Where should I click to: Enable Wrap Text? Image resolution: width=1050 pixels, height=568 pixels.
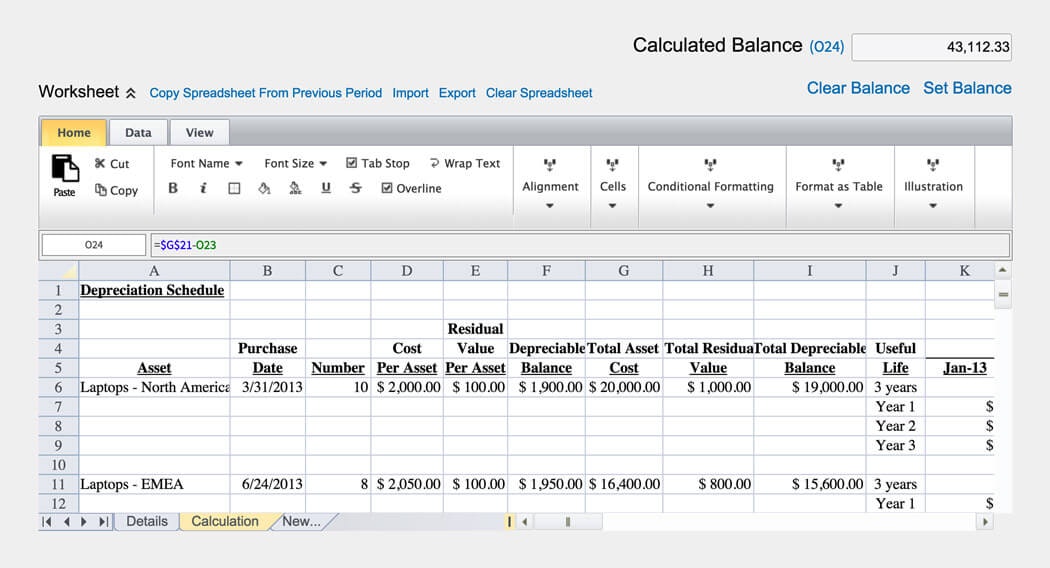coord(465,163)
